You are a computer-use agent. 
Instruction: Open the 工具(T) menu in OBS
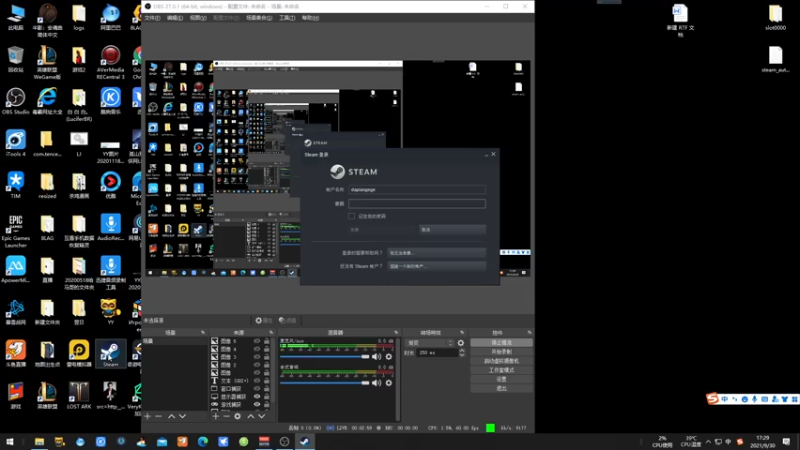(x=287, y=18)
